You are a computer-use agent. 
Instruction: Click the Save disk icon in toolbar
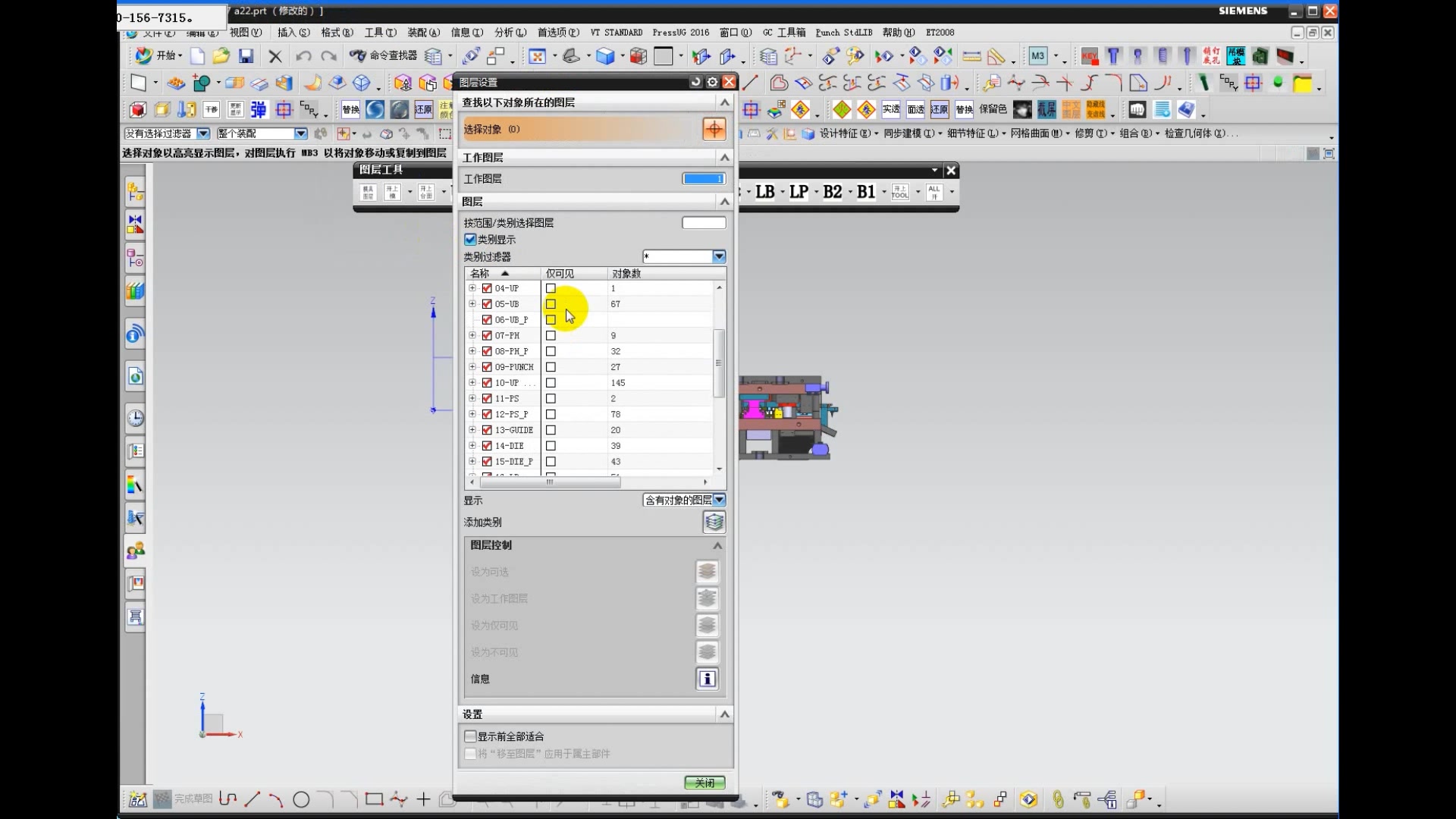coord(246,56)
